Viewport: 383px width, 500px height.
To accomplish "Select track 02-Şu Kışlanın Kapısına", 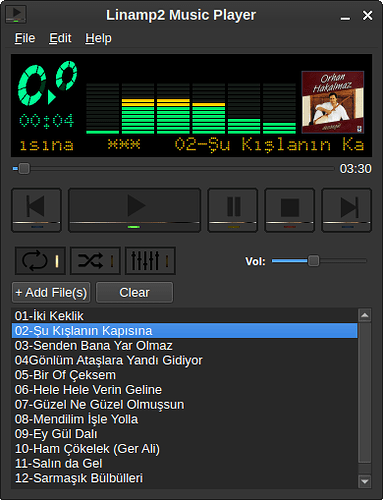I will coord(185,331).
